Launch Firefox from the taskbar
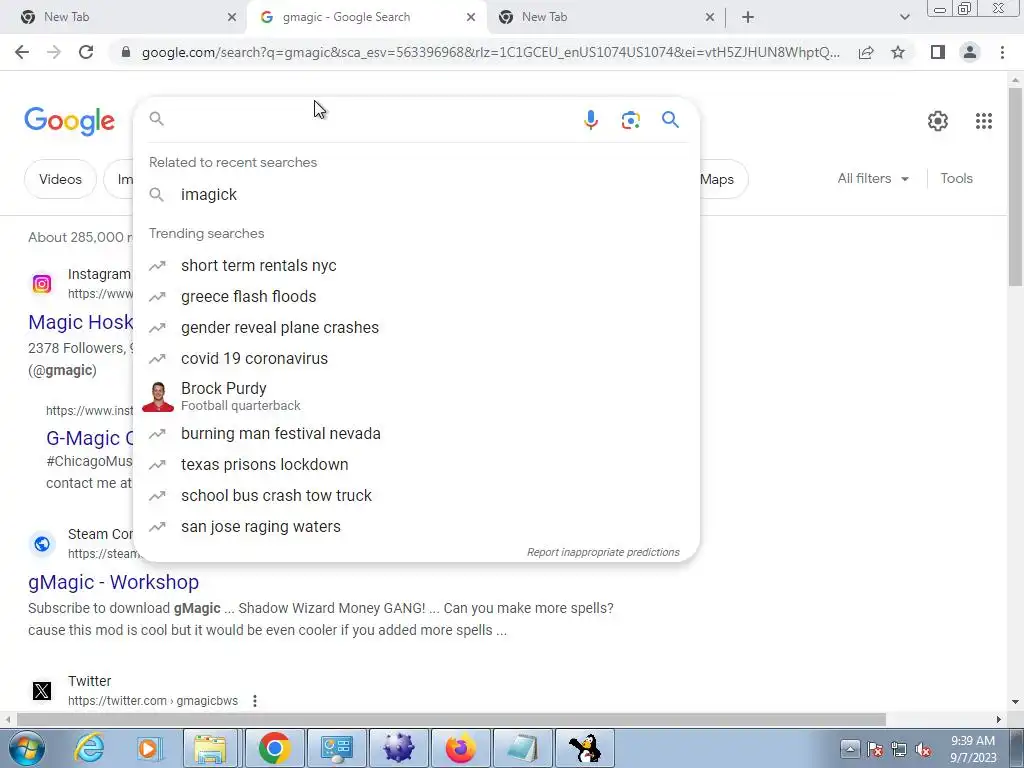Screen dimensions: 1024x768 point(461,748)
